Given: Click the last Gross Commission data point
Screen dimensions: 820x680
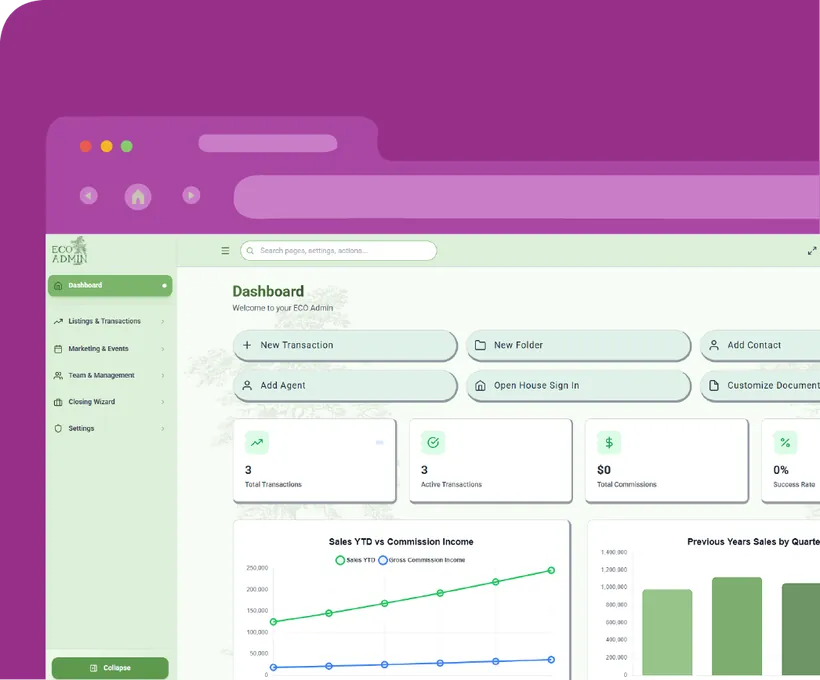Looking at the screenshot, I should tap(551, 660).
